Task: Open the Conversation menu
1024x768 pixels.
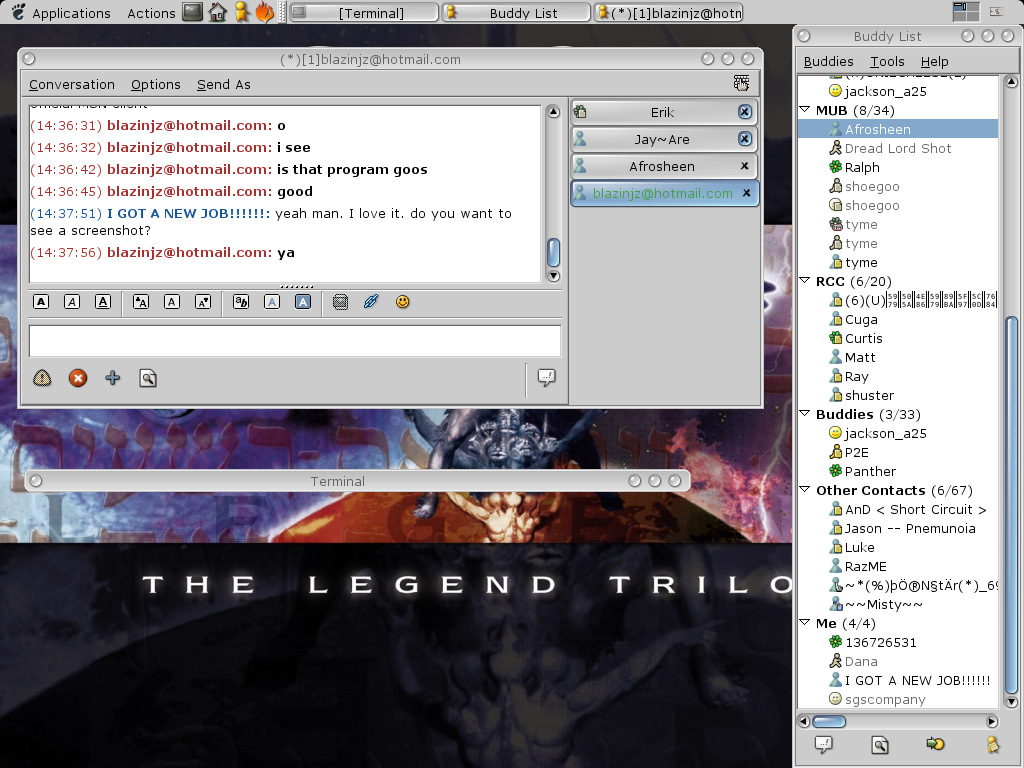Action: coord(72,84)
